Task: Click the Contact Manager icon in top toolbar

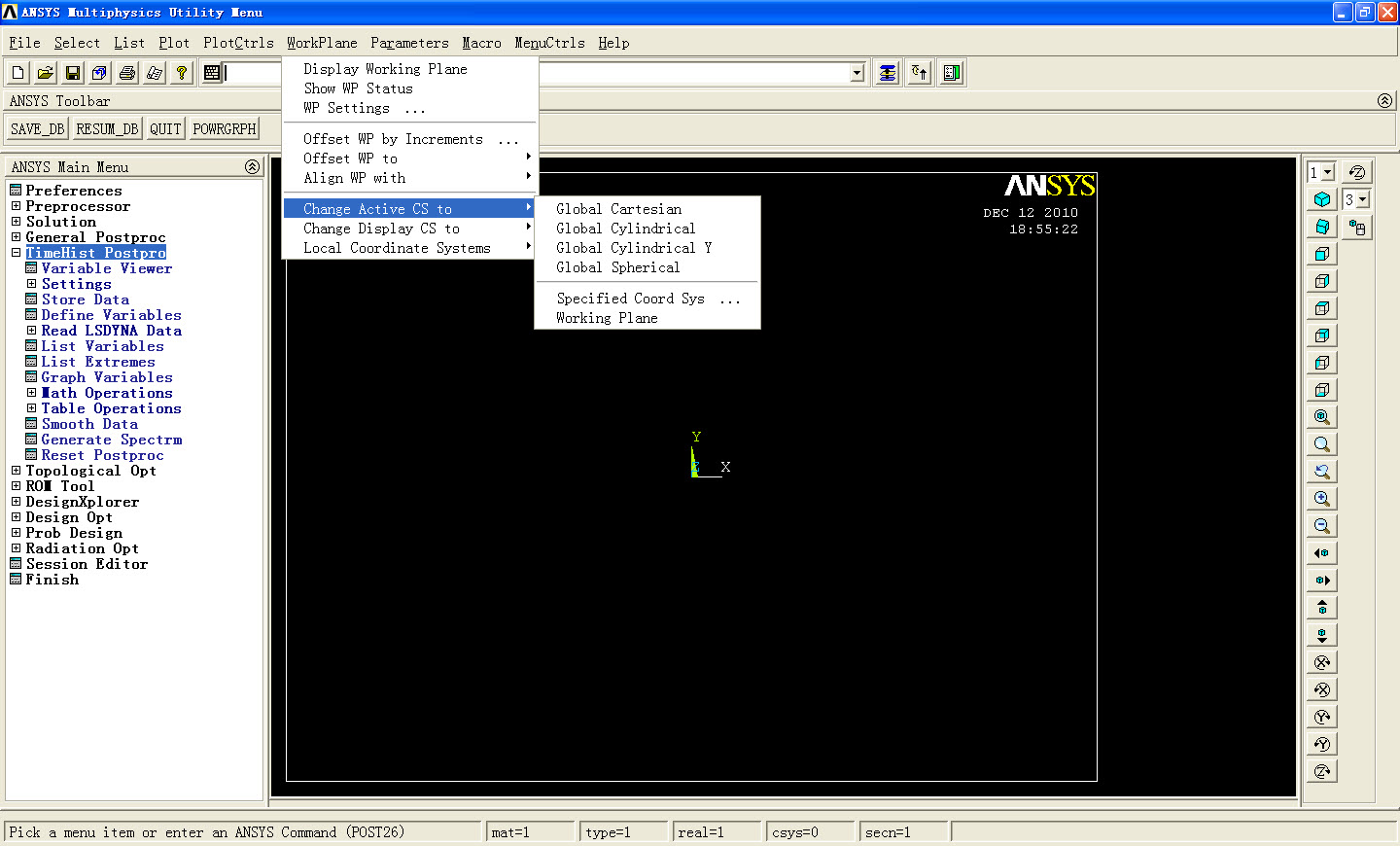Action: 952,73
